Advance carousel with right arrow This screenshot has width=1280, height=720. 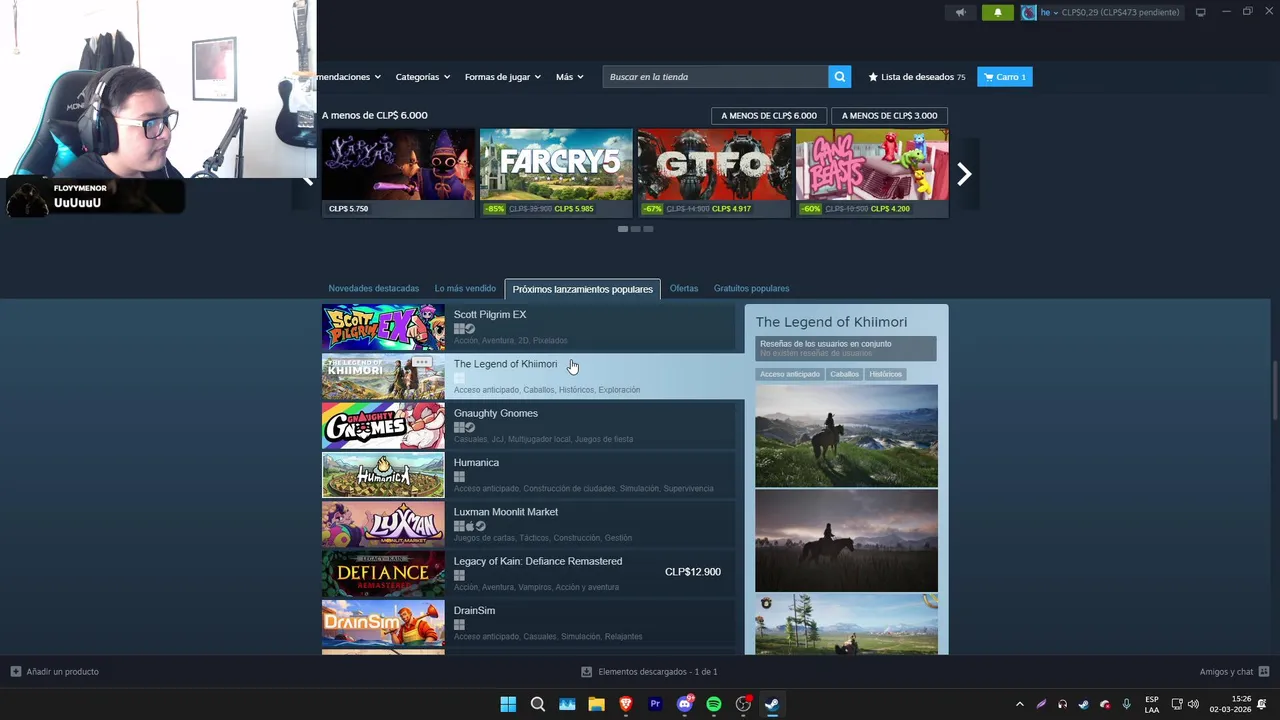[x=964, y=174]
